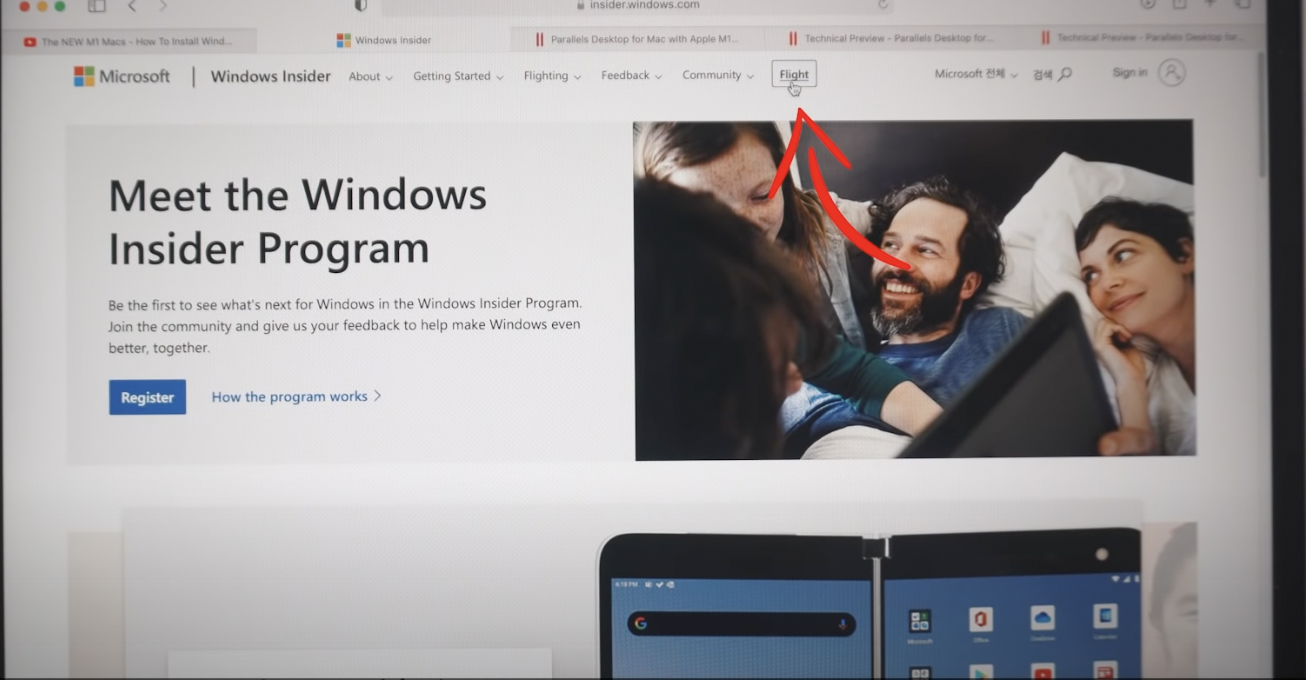This screenshot has height=680, width=1306.
Task: Switch to The NEW M1 Macs YouTube tab
Action: pos(128,41)
